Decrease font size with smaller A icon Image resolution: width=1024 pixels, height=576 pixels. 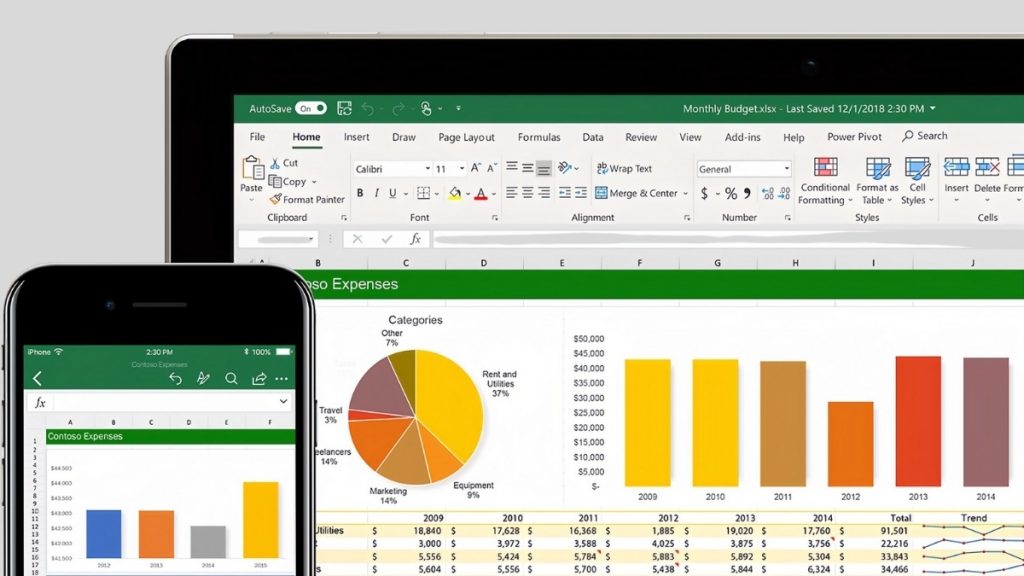click(492, 168)
